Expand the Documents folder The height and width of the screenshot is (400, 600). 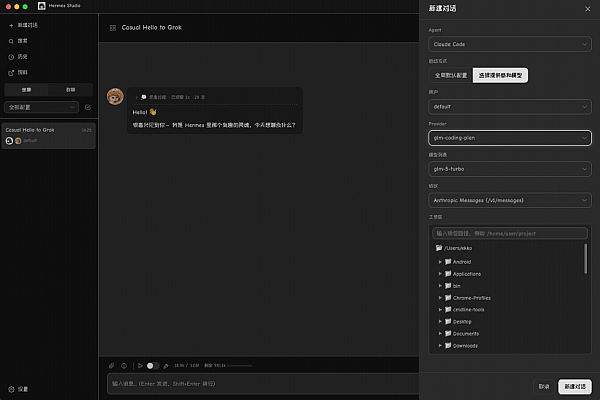440,333
